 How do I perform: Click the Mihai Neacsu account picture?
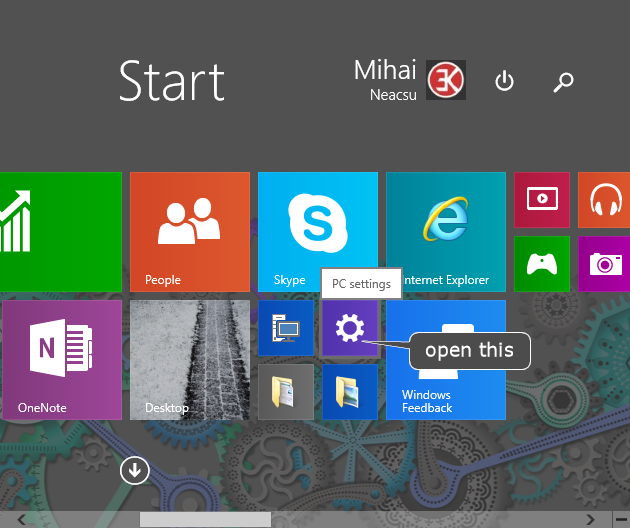click(446, 80)
